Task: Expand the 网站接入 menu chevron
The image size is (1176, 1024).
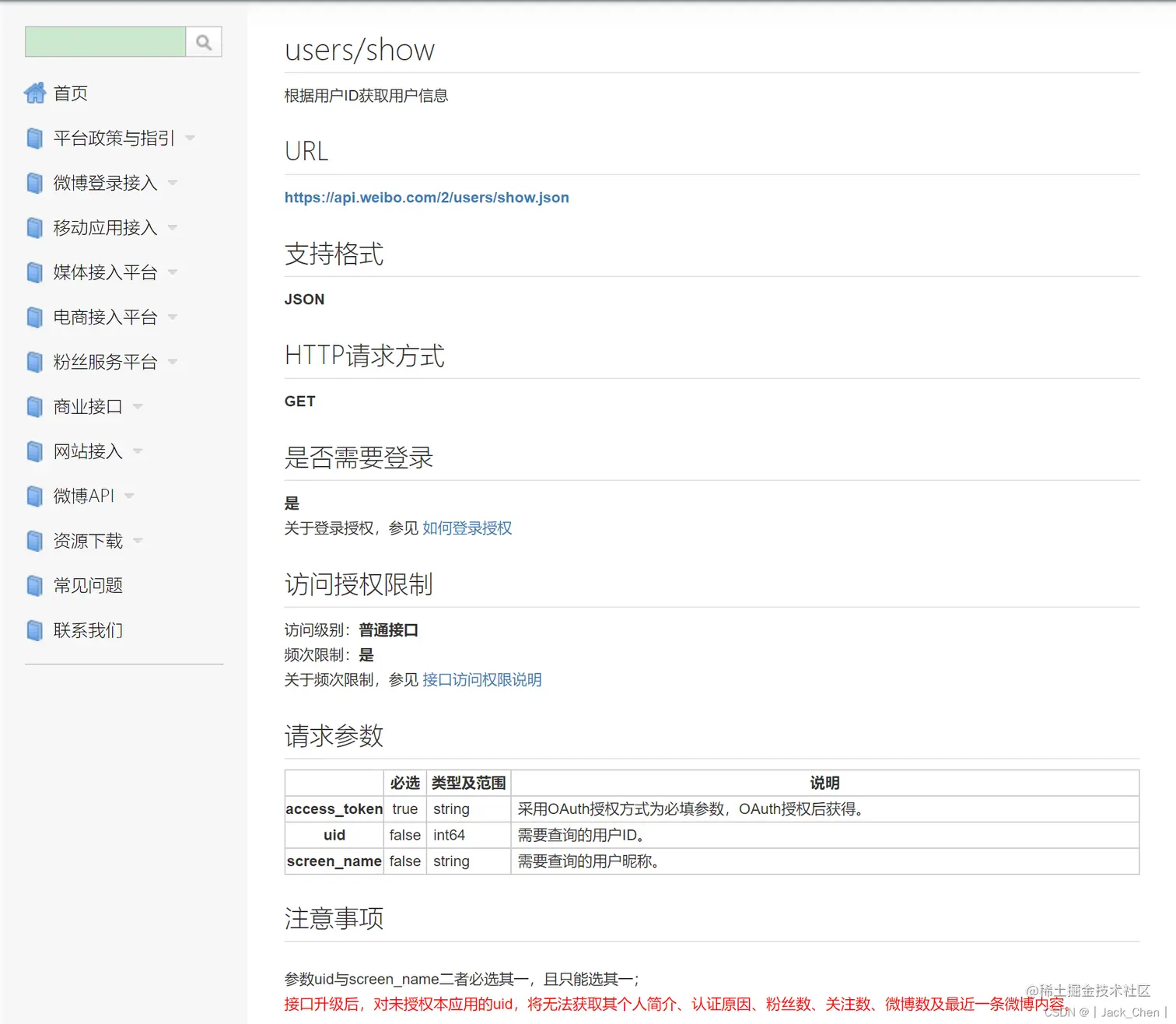Action: (x=138, y=451)
